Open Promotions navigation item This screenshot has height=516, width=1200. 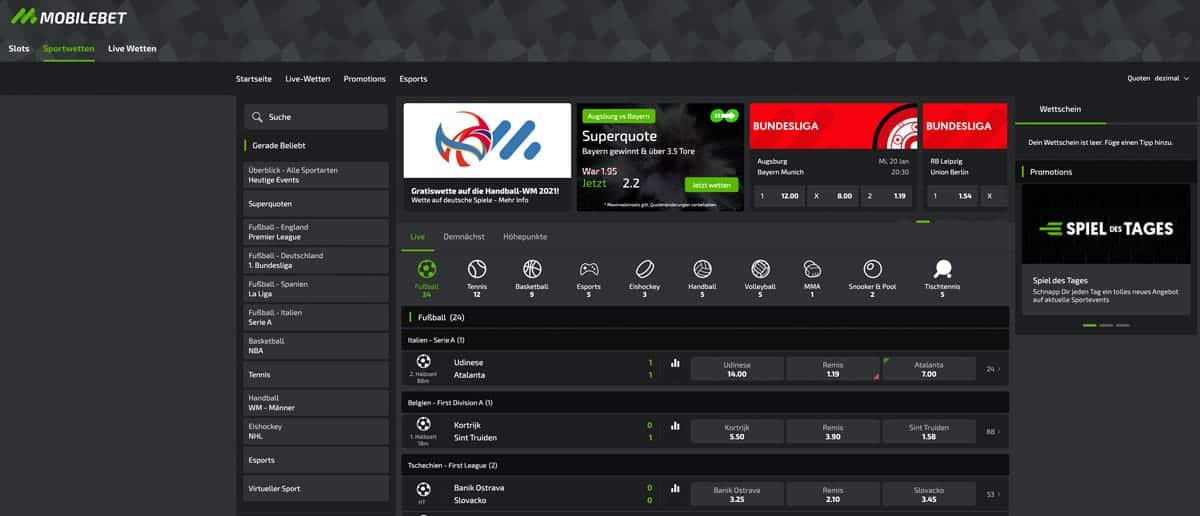click(364, 79)
